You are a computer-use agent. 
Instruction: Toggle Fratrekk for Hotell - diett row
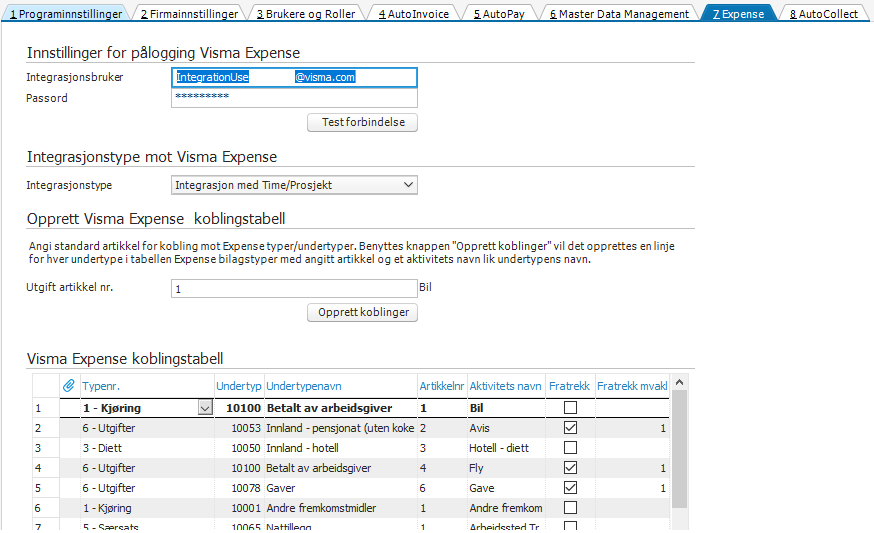point(570,448)
